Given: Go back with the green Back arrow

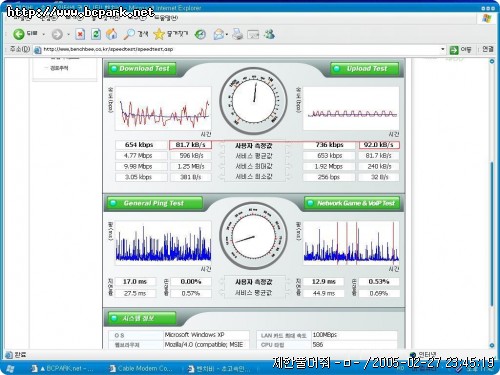Looking at the screenshot, I should coord(19,34).
